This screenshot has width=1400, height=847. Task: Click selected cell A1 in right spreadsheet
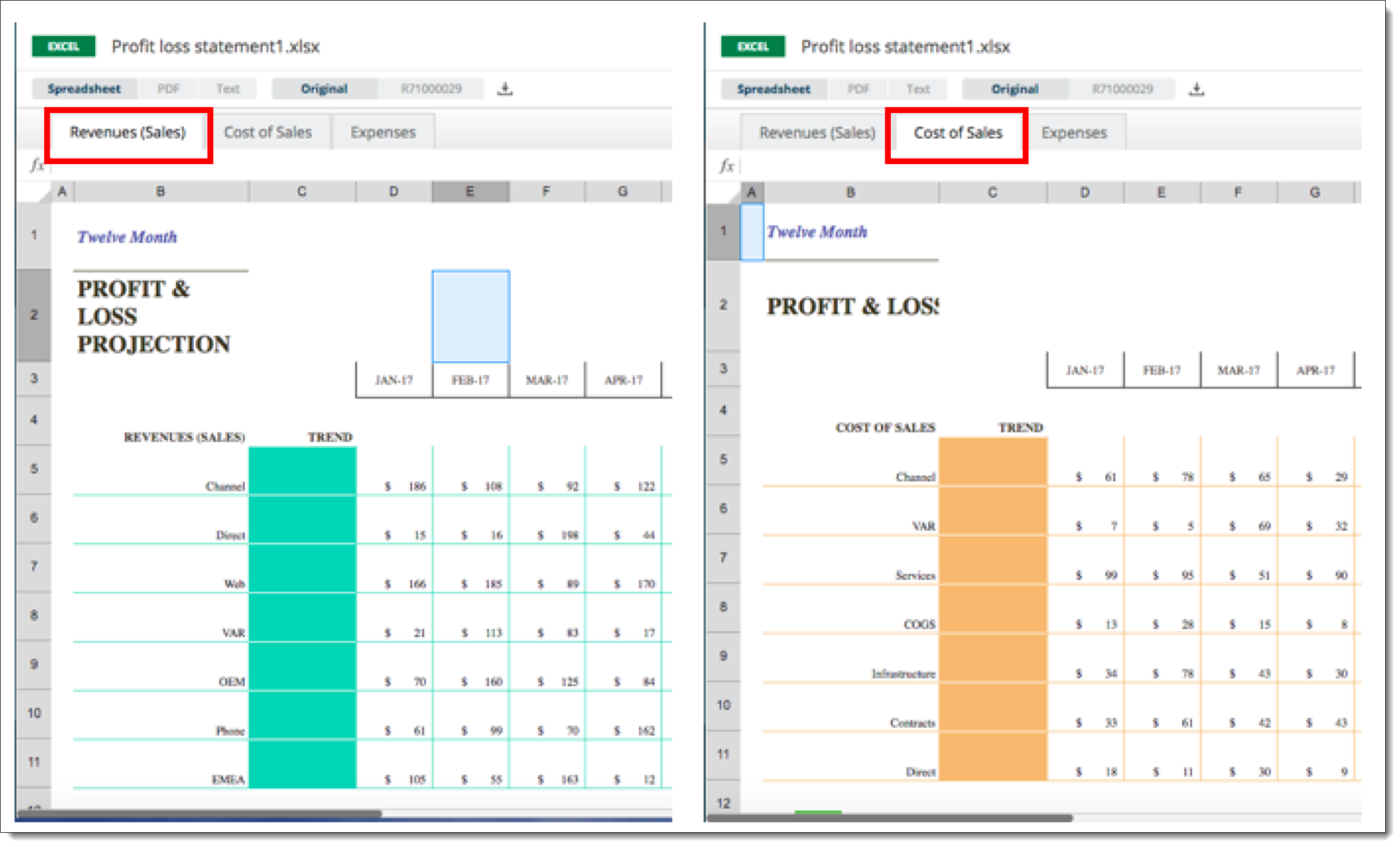(752, 232)
